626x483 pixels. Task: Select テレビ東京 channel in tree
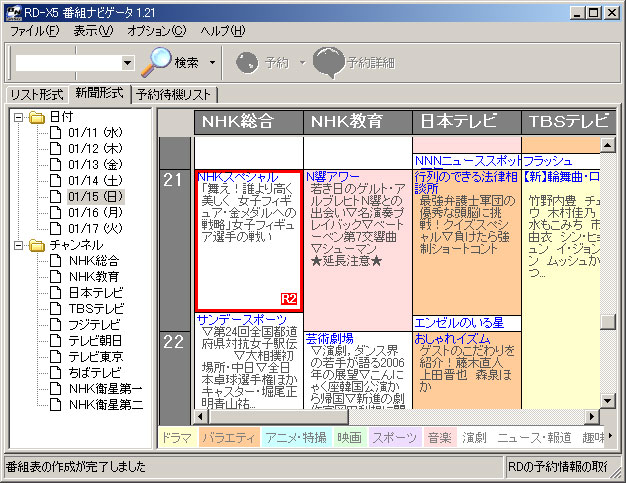click(96, 357)
